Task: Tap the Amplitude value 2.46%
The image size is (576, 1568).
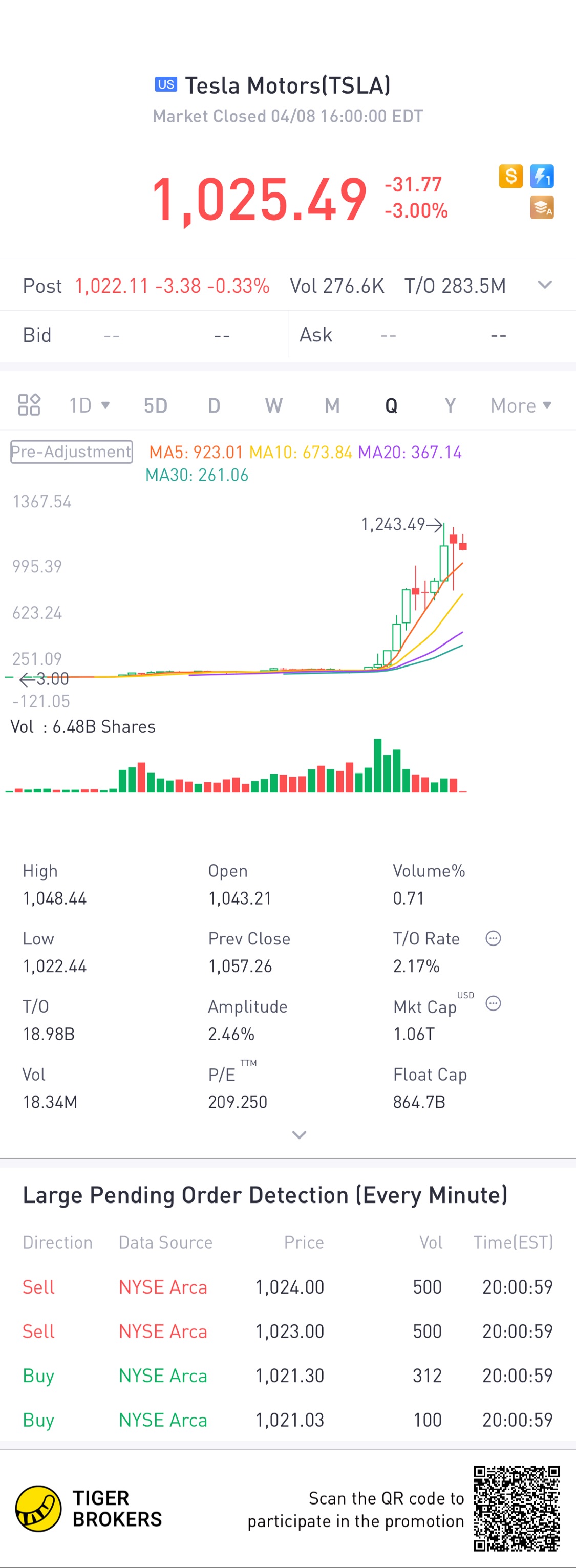Action: pyautogui.click(x=231, y=1034)
